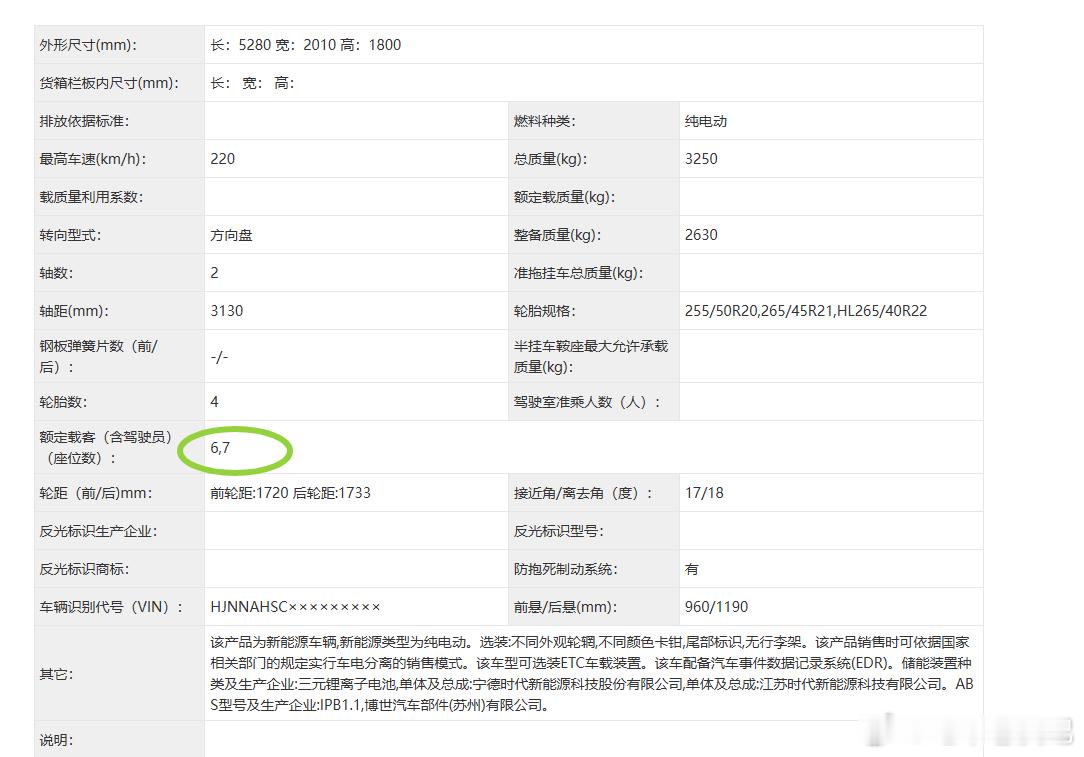The image size is (1084, 757).
Task: Select the axle count value 2
Action: coord(214,273)
